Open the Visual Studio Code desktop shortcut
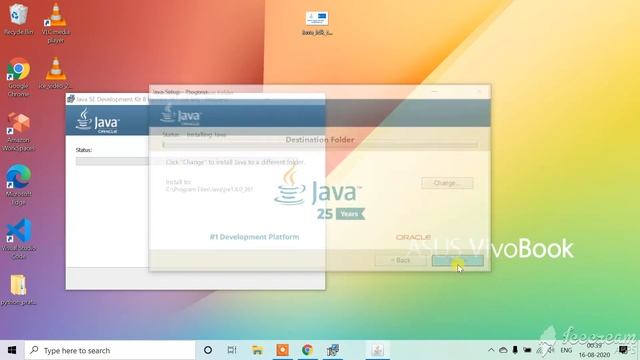 tap(18, 239)
